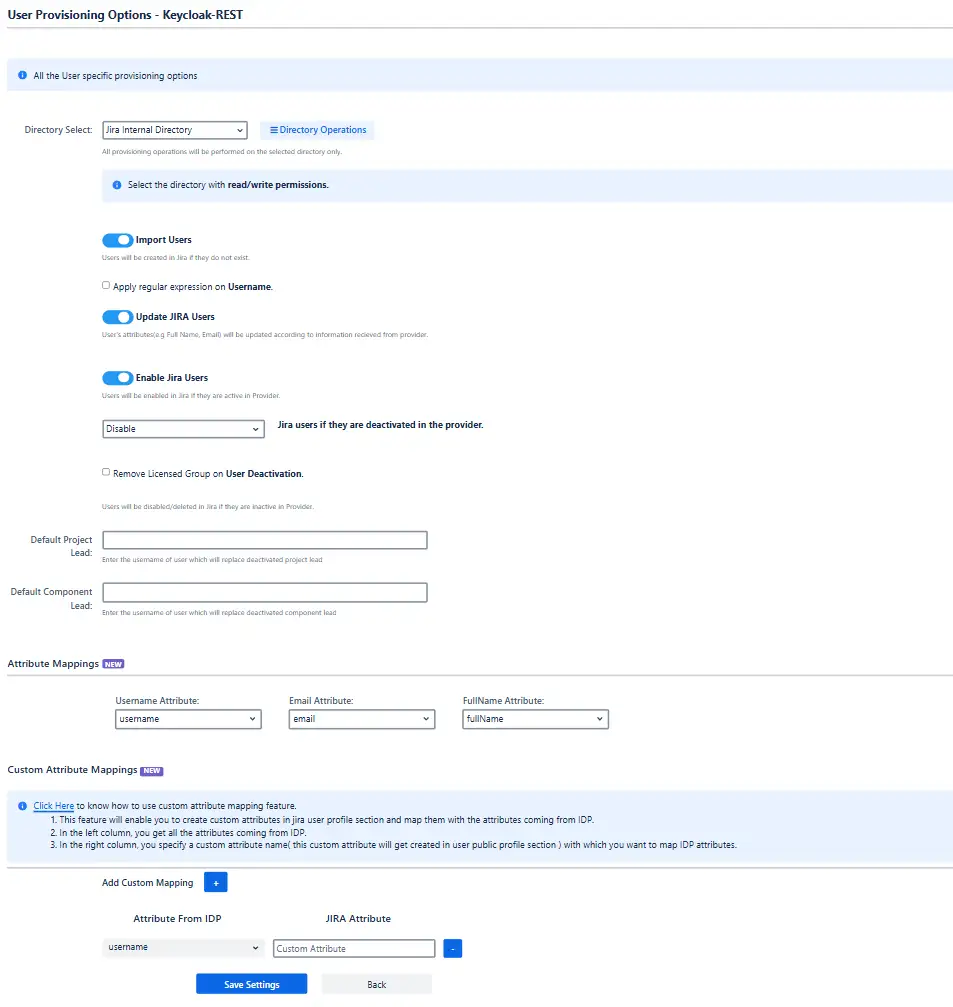Image resolution: width=953 pixels, height=1007 pixels.
Task: Open the Attribute From IDP dropdown
Action: (x=183, y=947)
